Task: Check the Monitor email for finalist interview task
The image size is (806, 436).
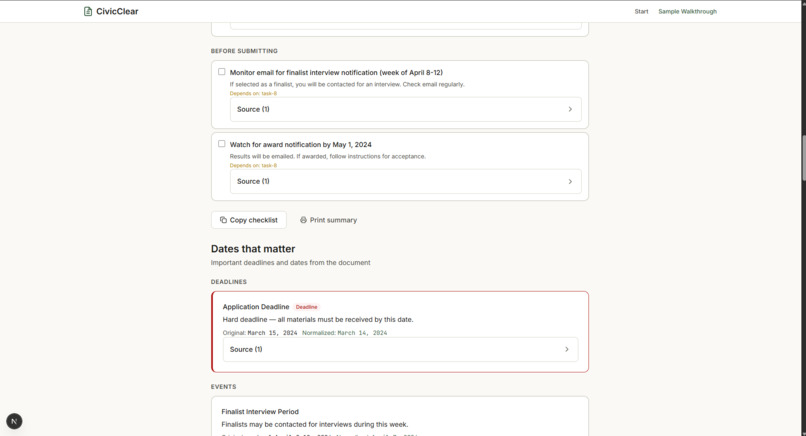Action: [x=222, y=72]
